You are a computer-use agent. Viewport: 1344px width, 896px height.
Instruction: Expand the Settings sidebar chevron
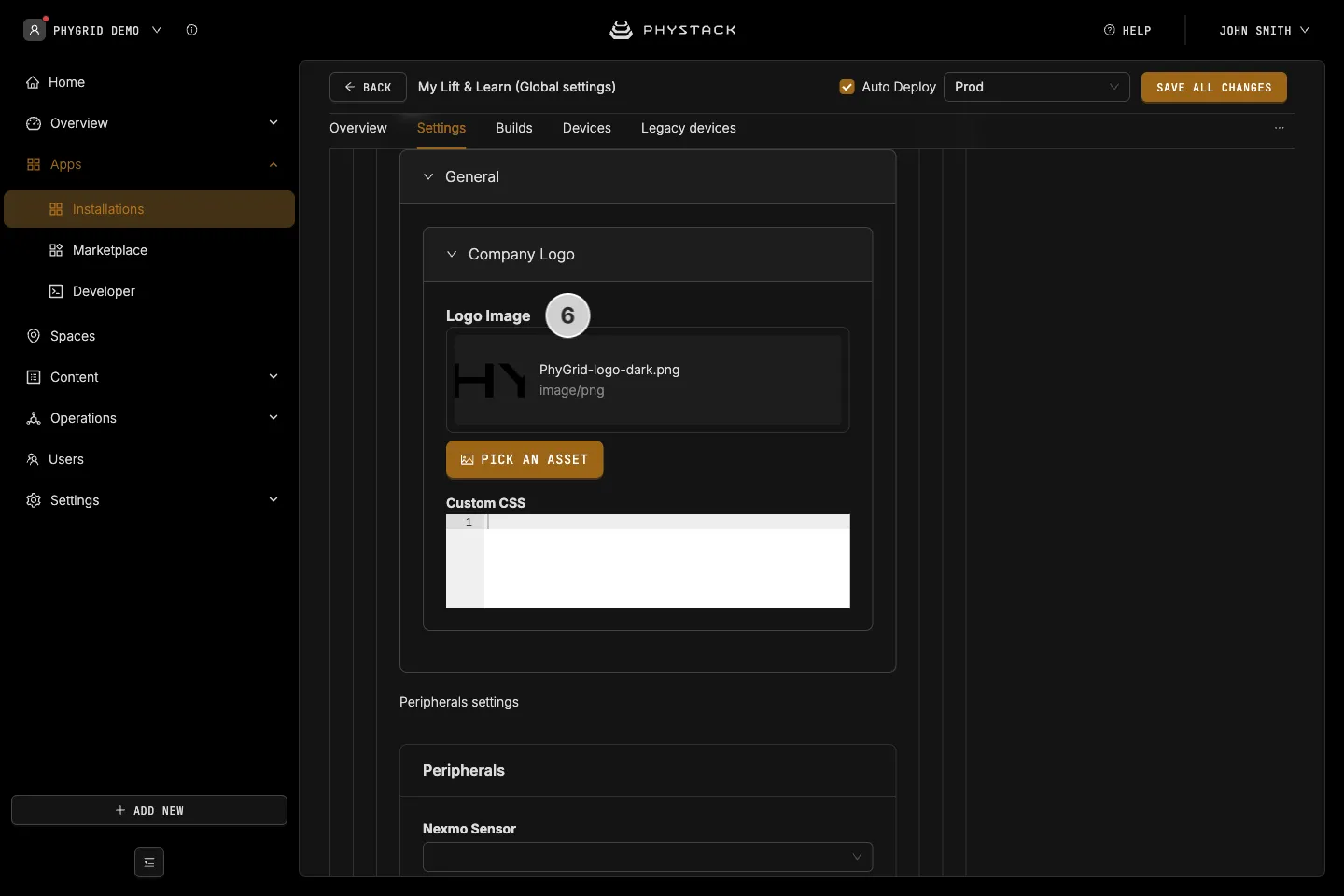(x=273, y=500)
